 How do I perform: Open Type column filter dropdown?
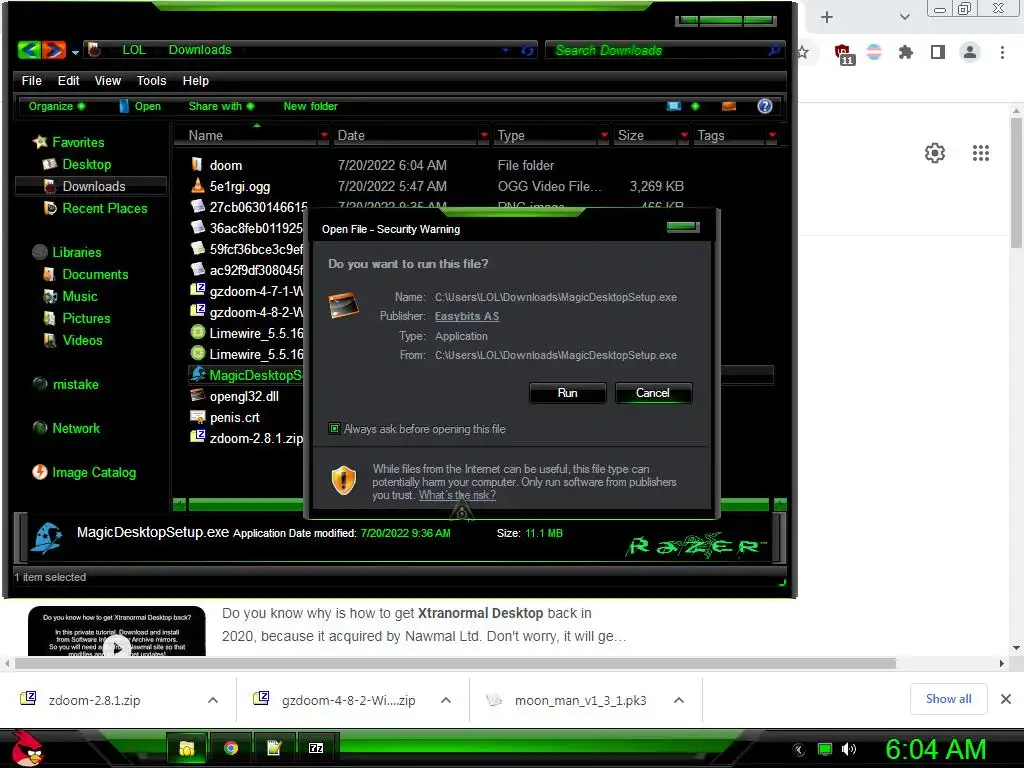pos(604,135)
